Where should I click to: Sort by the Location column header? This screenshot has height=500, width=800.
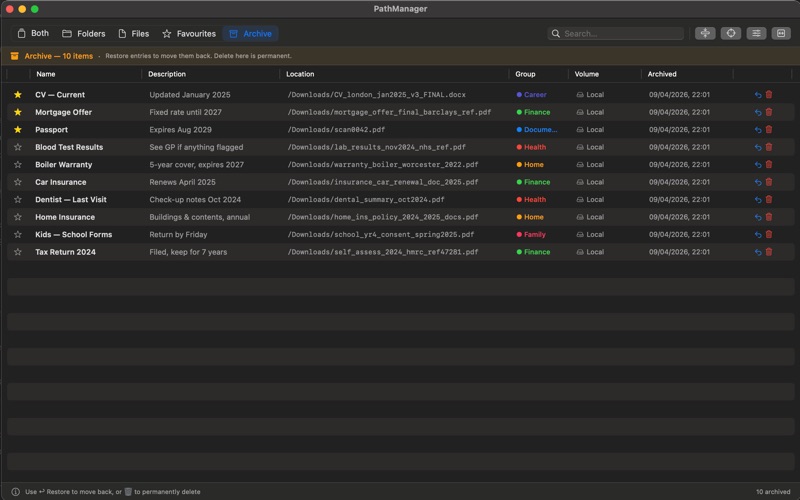[300, 74]
